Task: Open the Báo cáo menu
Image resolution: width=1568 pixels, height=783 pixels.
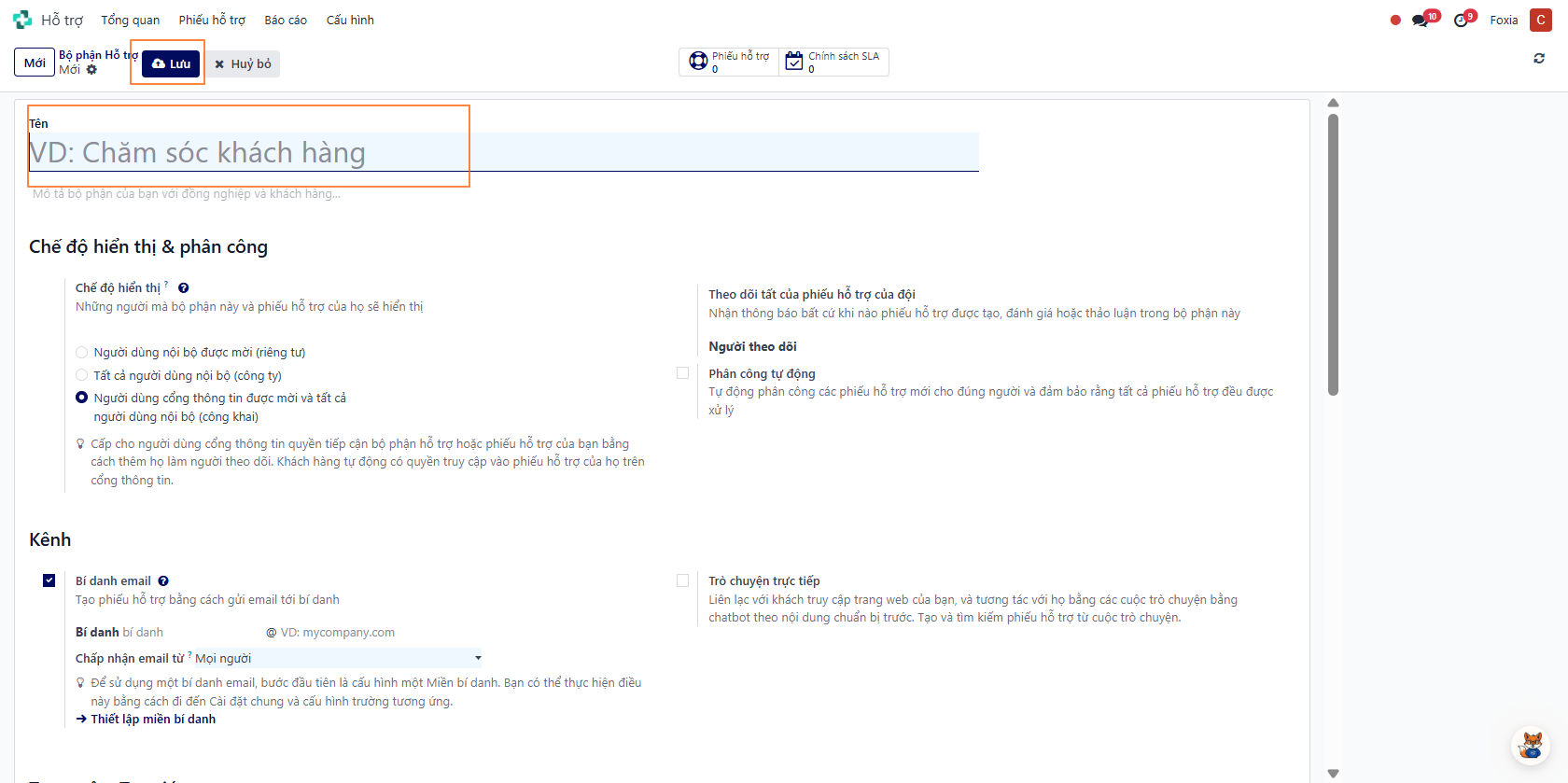Action: coord(286,20)
